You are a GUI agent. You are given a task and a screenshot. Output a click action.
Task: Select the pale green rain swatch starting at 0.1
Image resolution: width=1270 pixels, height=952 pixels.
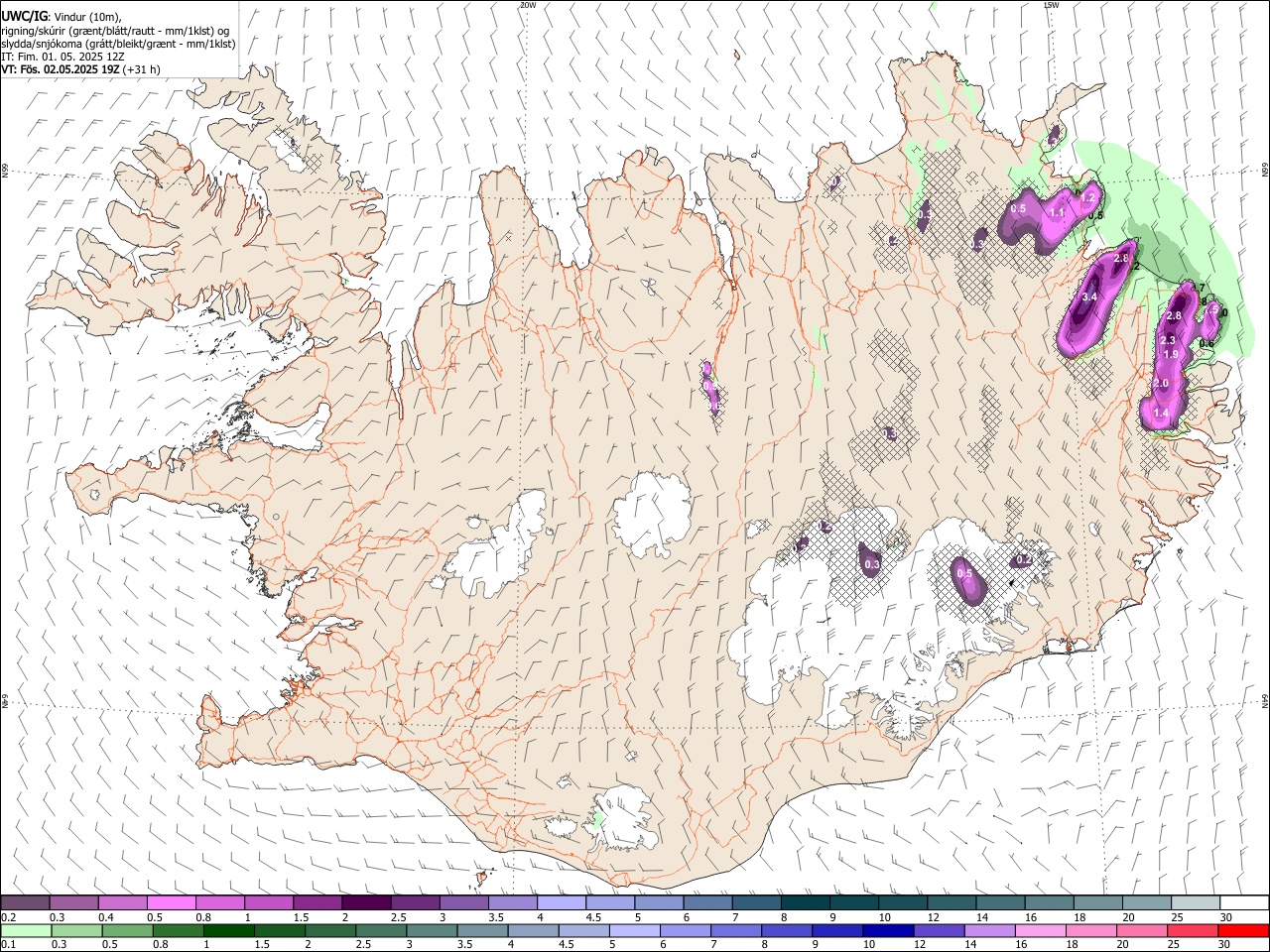coord(25,930)
